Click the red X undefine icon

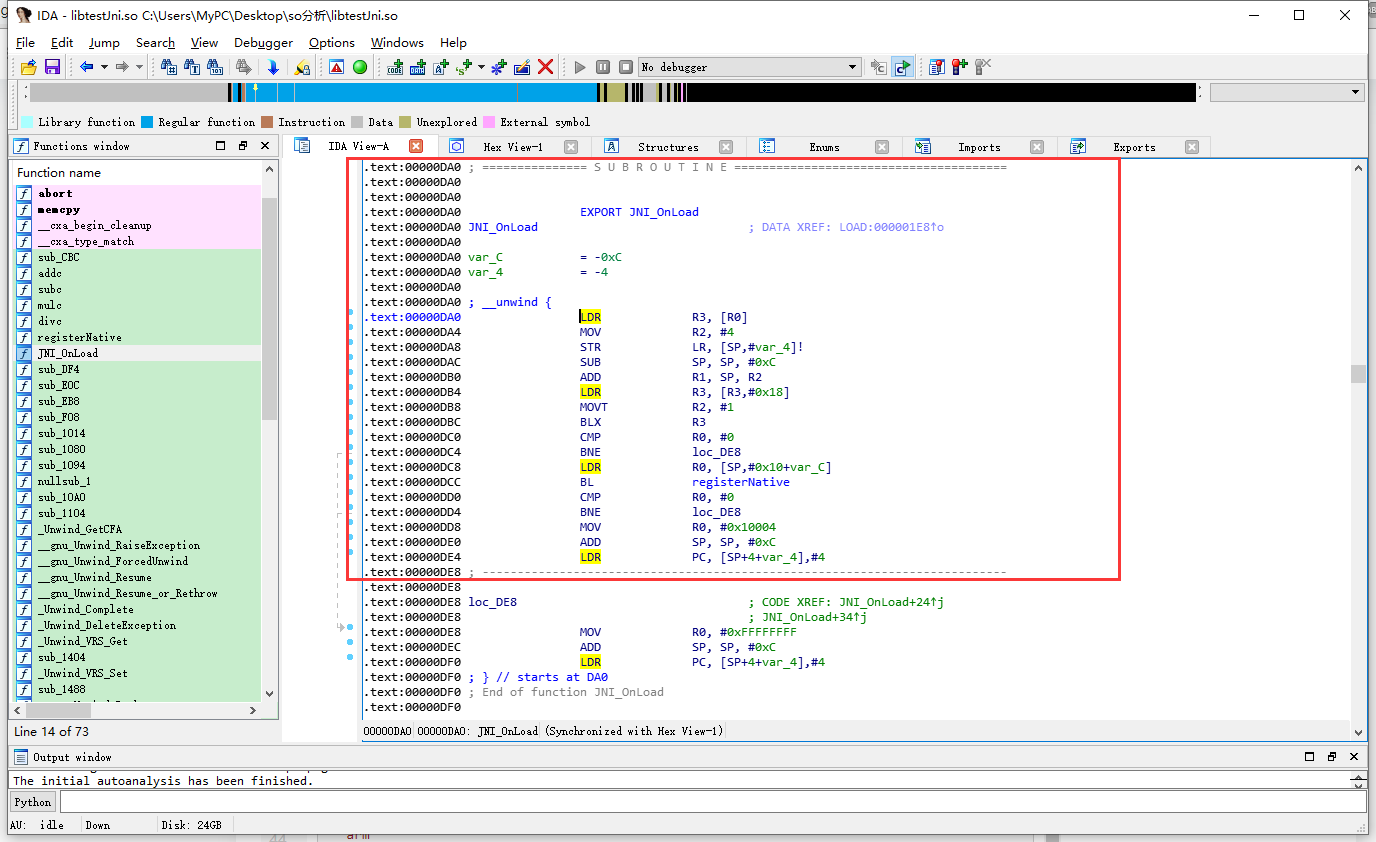click(546, 67)
